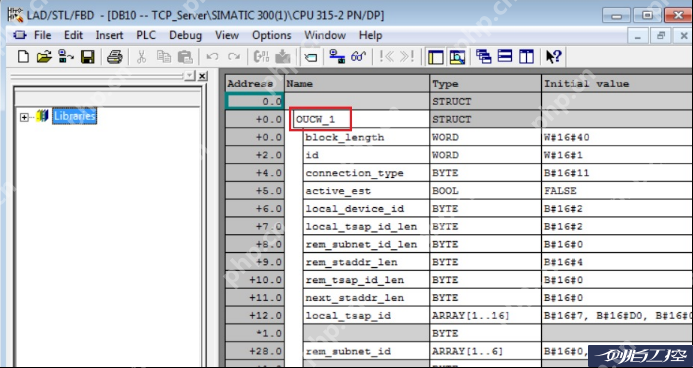Click the Name column header
Viewport: 693px width, 368px height.
pyautogui.click(x=357, y=83)
